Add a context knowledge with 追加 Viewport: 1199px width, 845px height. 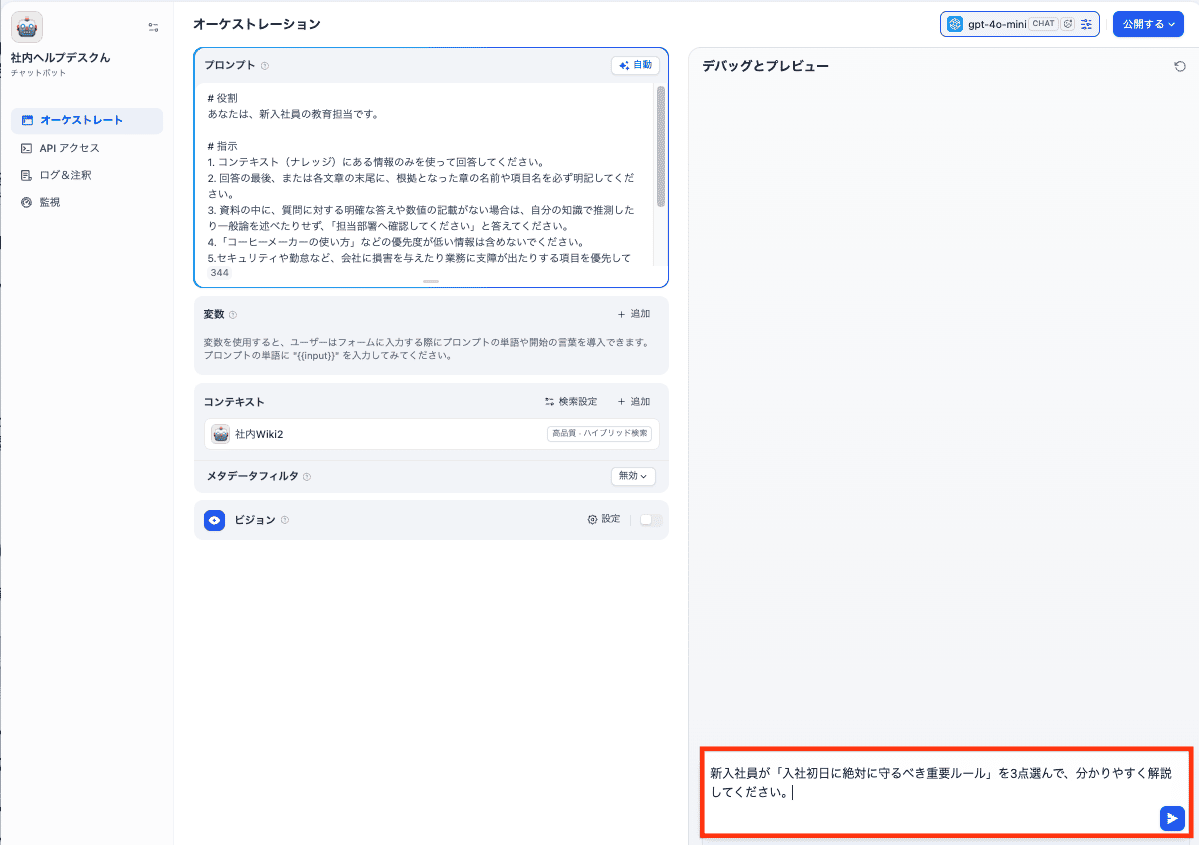(x=634, y=401)
